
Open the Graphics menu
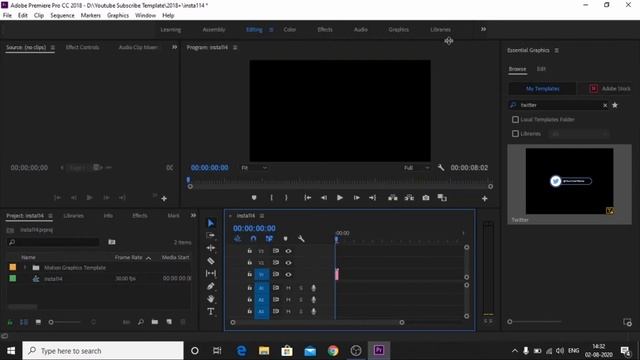pos(118,16)
